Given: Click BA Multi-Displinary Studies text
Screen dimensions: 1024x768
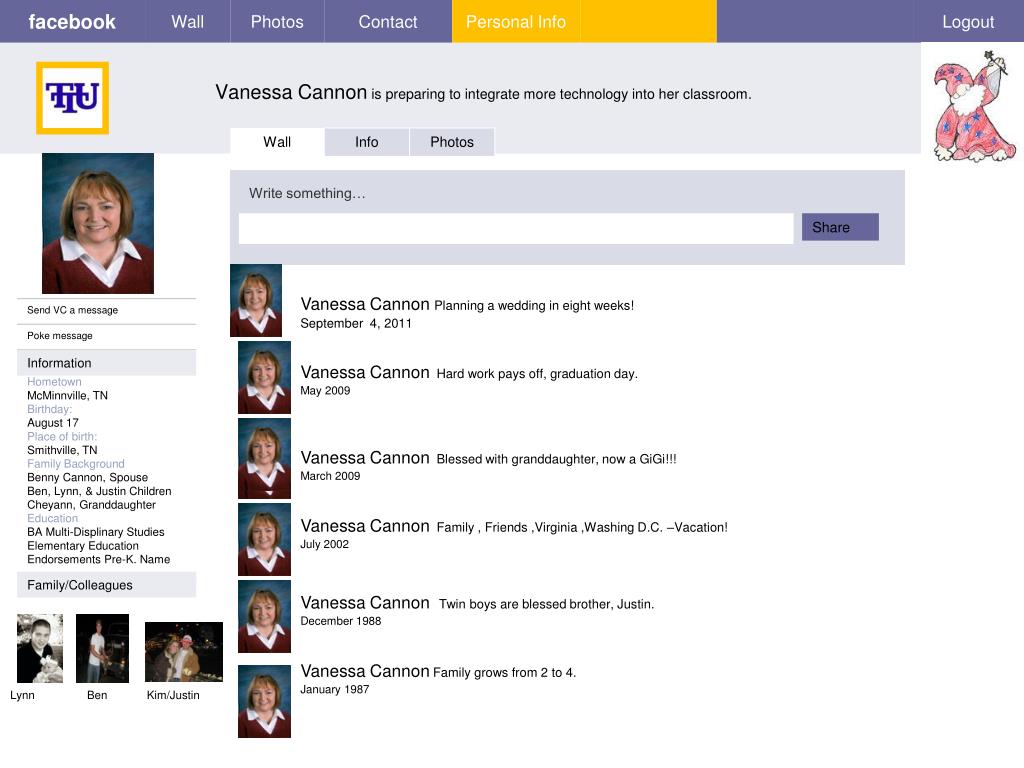Looking at the screenshot, I should pyautogui.click(x=96, y=532).
